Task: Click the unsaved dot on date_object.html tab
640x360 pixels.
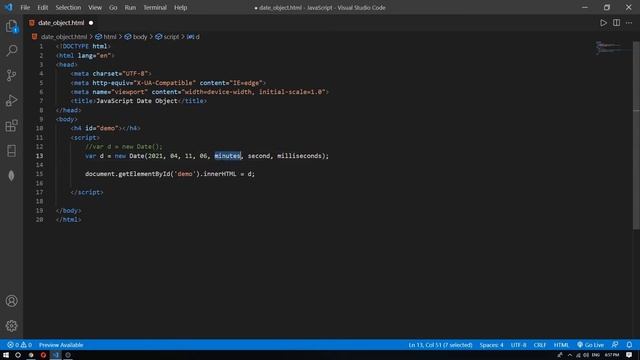Action: 91,23
